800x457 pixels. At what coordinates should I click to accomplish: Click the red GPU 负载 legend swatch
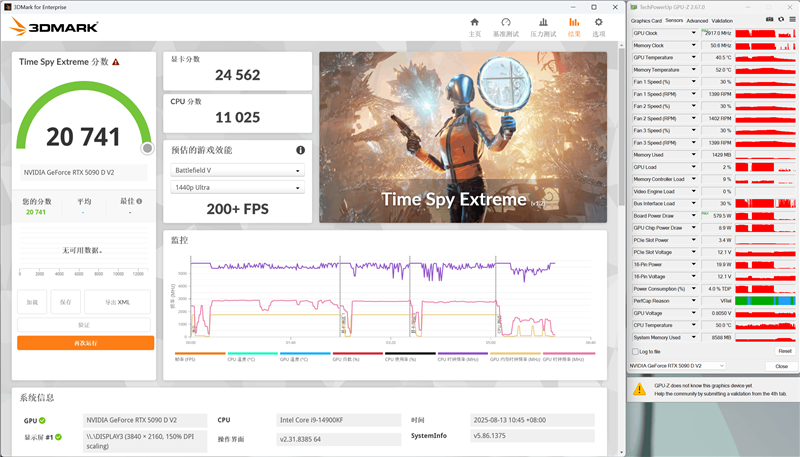[x=358, y=353]
